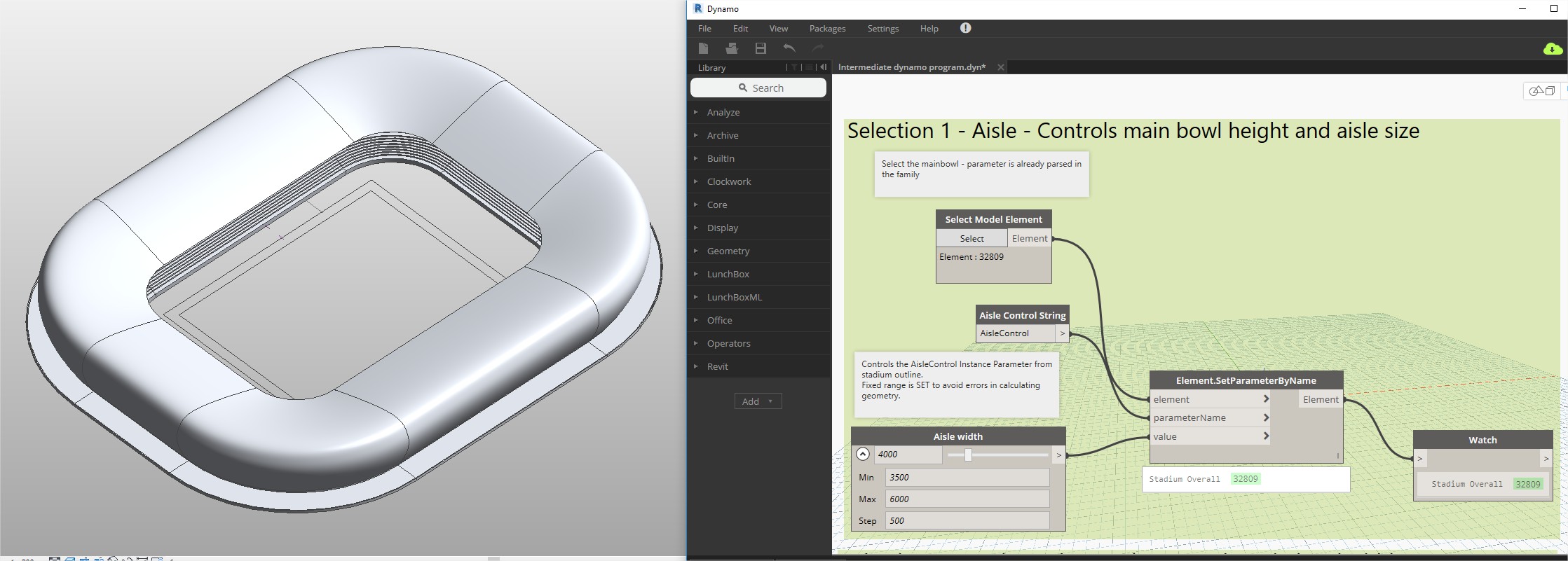Screen dimensions: 1568x561
Task: Expand the Revit library category
Action: click(x=717, y=366)
